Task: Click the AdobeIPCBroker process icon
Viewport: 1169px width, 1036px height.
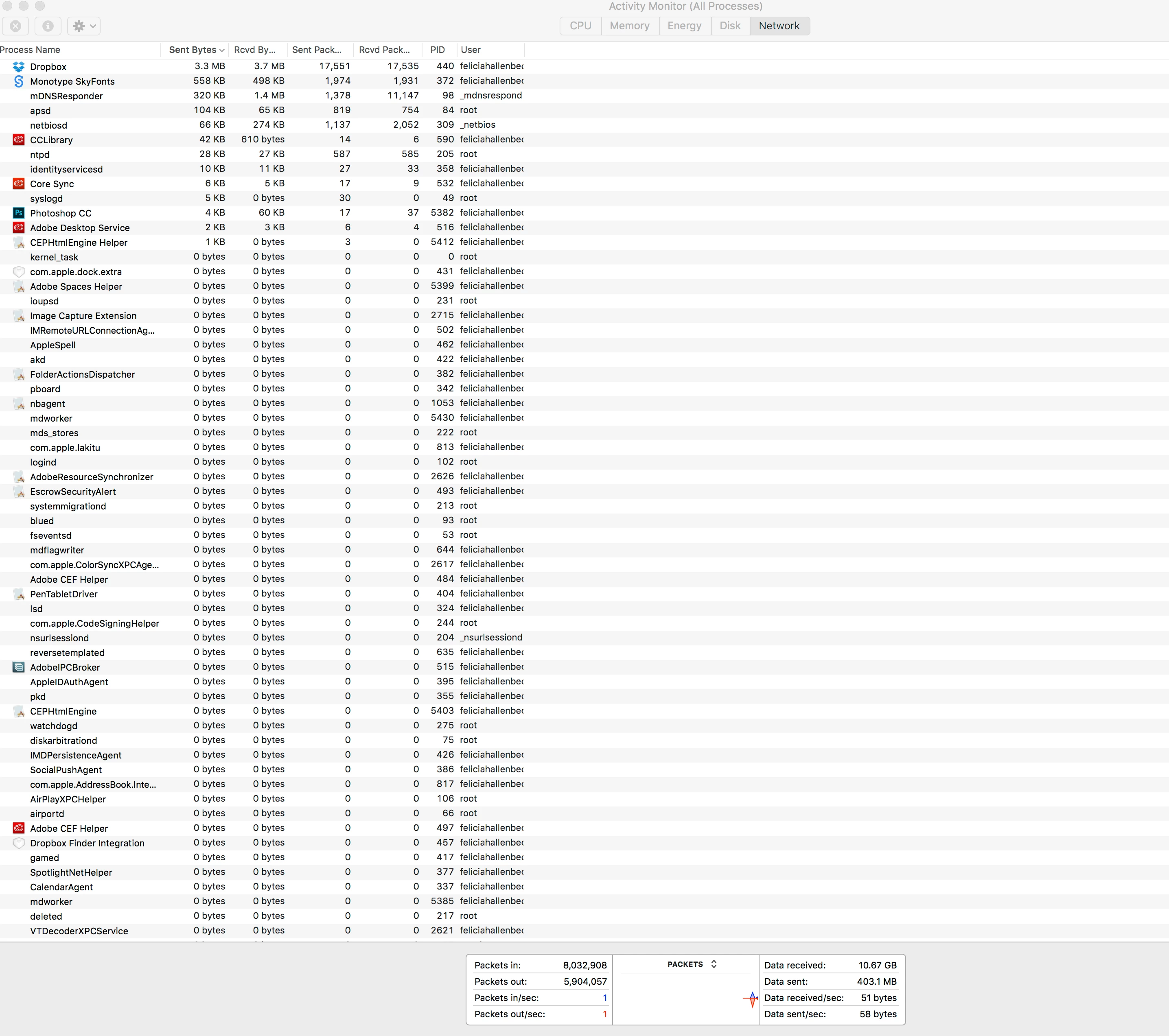Action: click(18, 667)
